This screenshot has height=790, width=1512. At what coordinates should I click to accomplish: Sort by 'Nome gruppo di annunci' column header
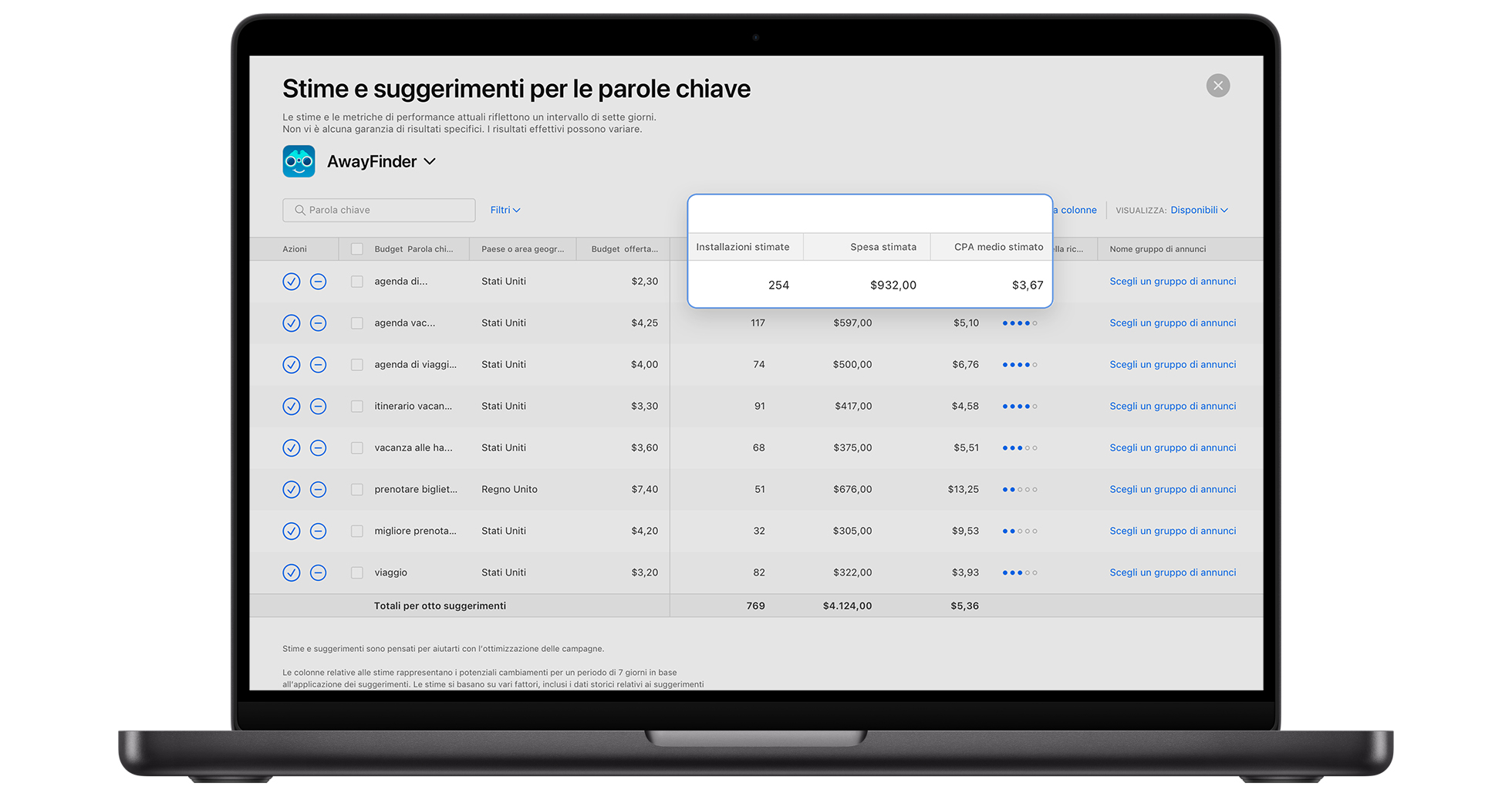[1157, 249]
